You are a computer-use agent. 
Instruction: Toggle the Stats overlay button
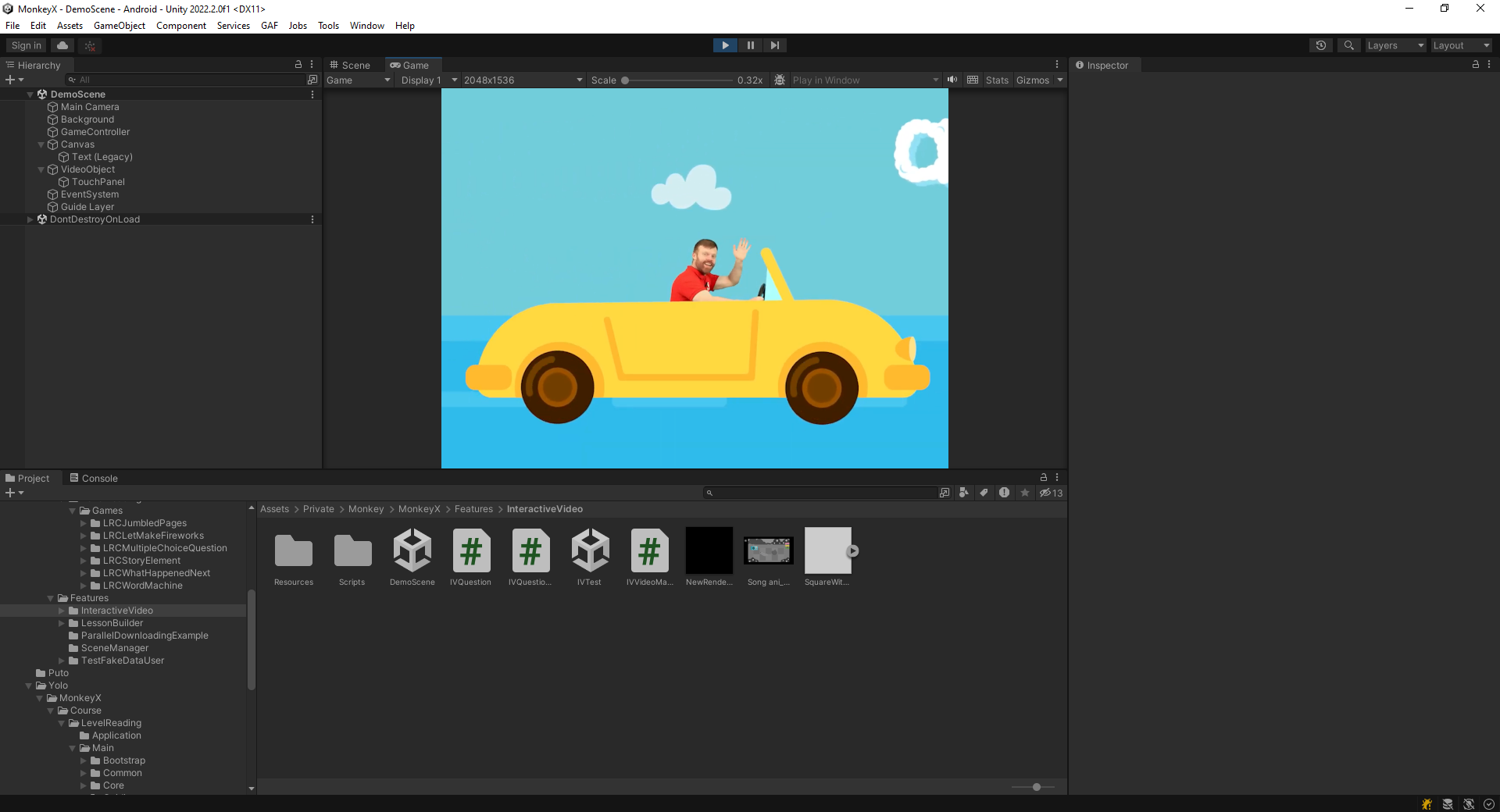tap(997, 80)
